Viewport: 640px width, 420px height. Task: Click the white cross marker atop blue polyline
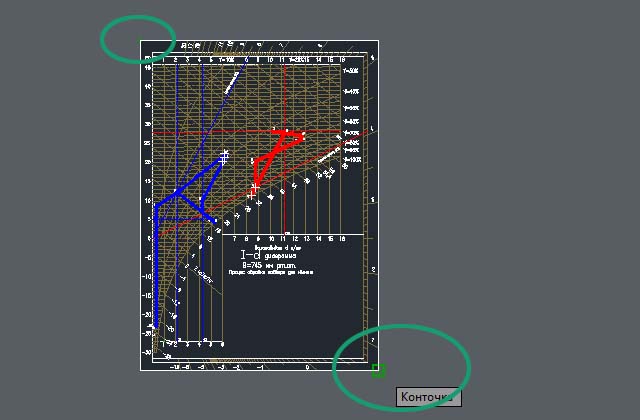coord(224,155)
